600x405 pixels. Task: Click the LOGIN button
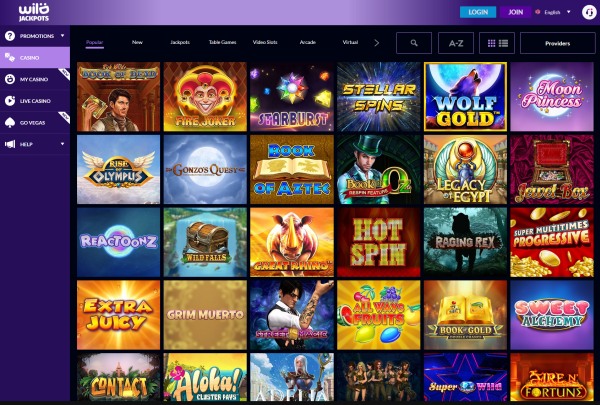click(x=478, y=12)
